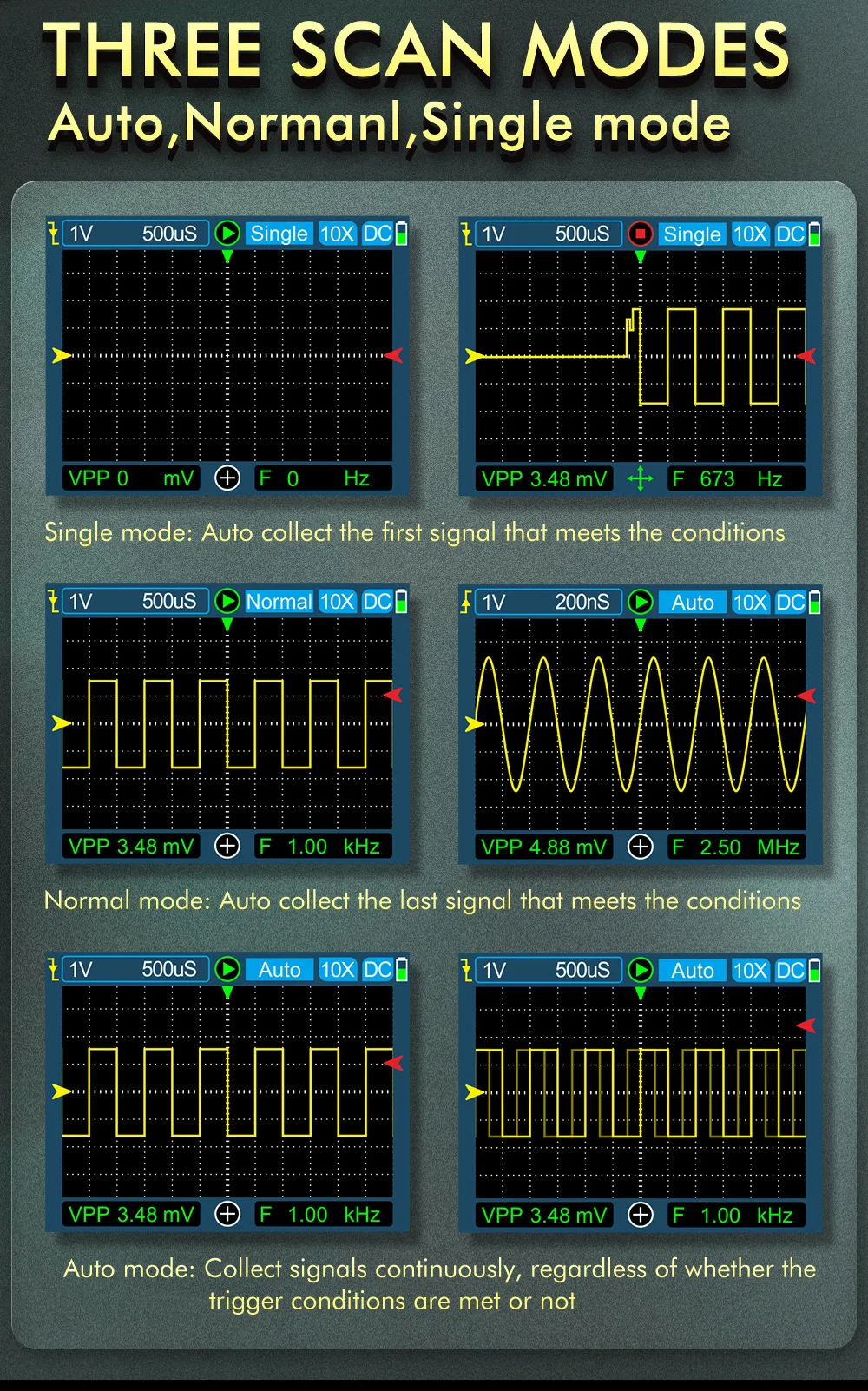Toggle DC coupling on the blank Single screen
The width and height of the screenshot is (868, 1391).
pyautogui.click(x=377, y=233)
